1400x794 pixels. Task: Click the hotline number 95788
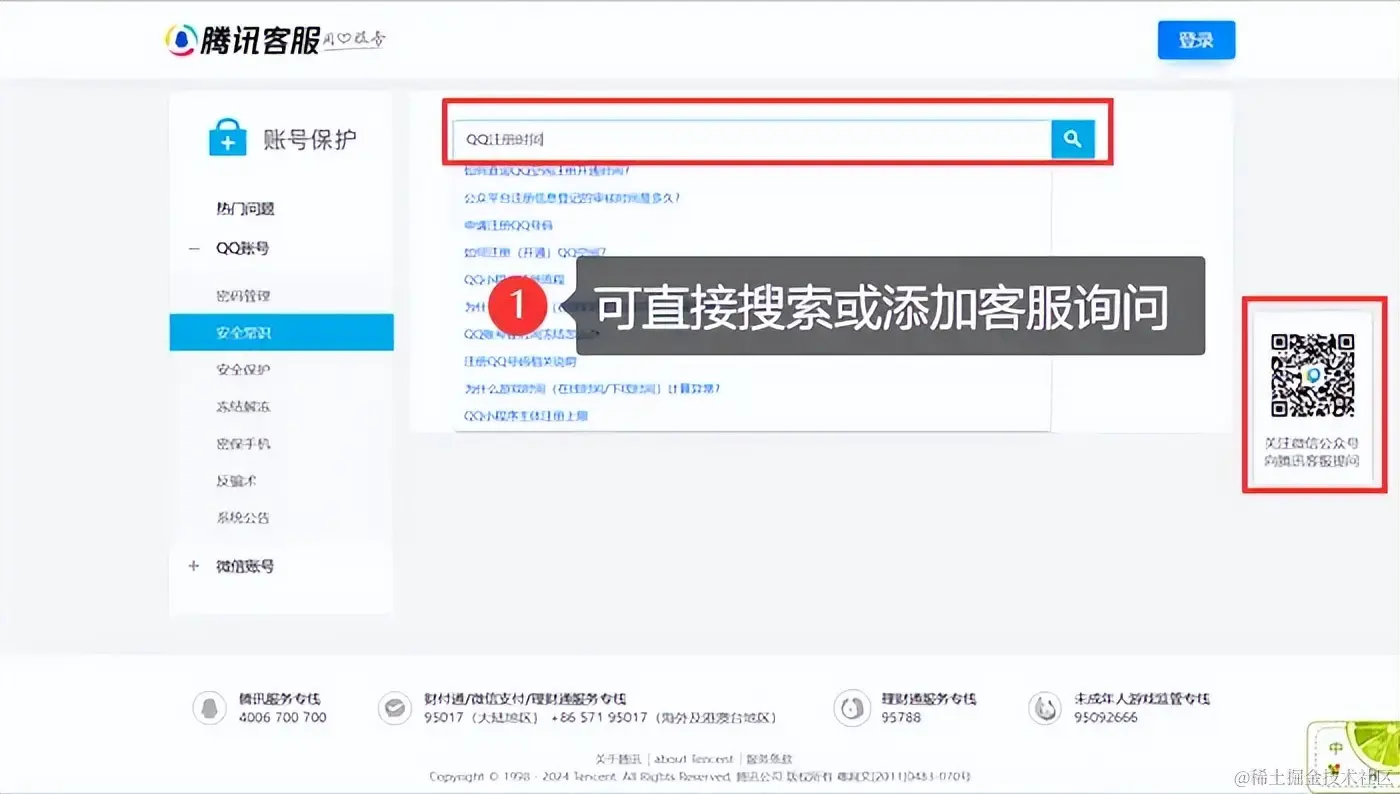click(x=901, y=717)
